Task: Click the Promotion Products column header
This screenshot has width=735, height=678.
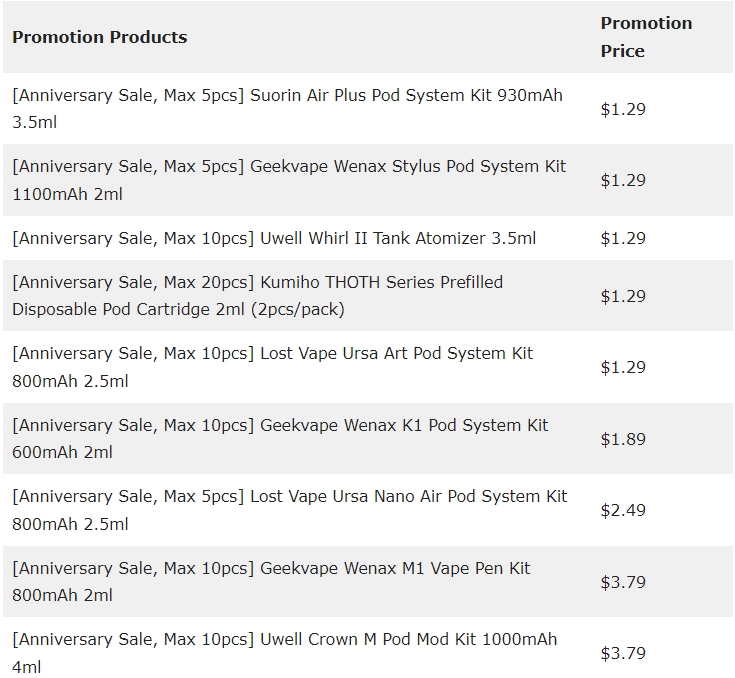Action: click(99, 37)
